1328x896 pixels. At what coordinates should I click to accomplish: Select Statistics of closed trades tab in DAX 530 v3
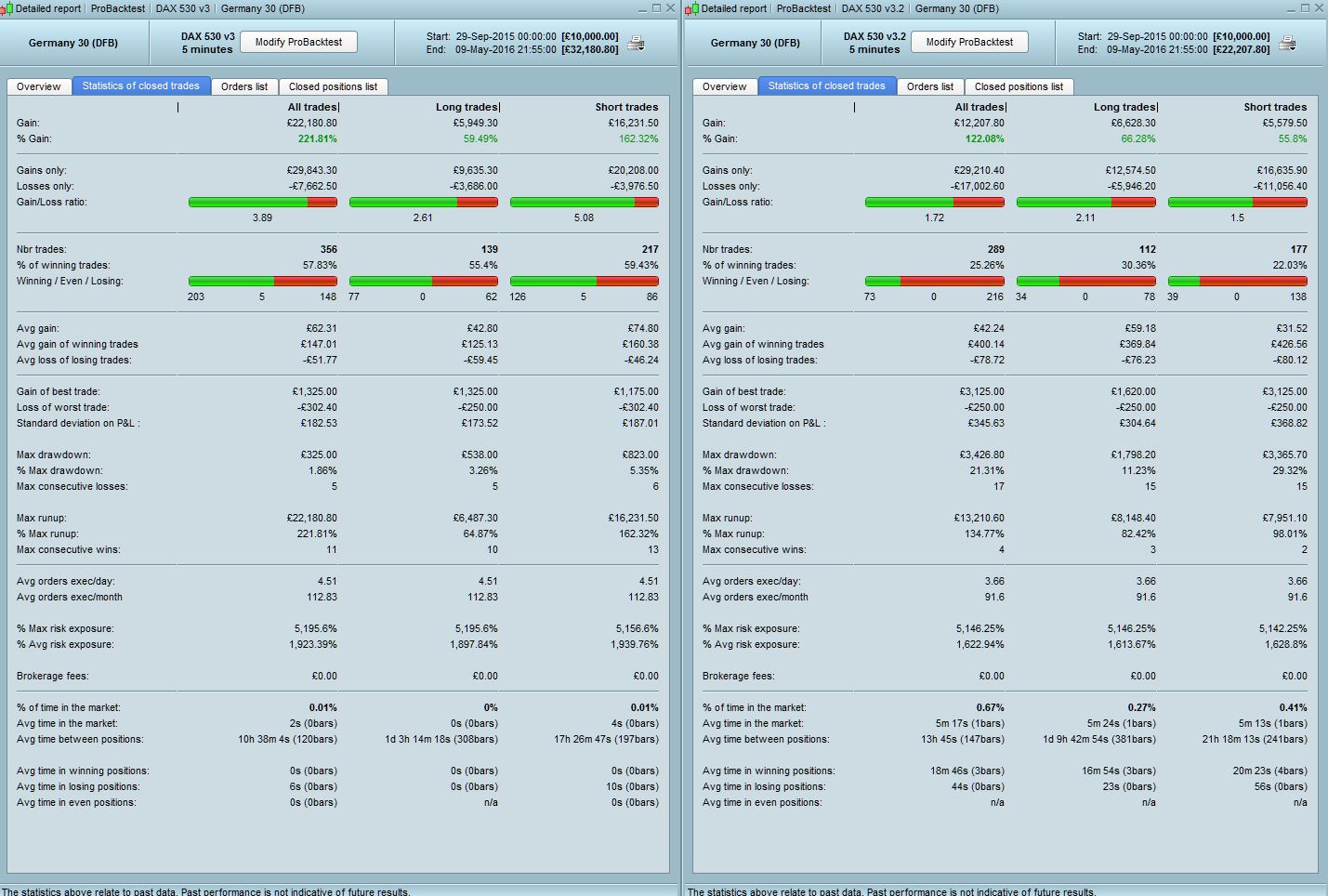tap(141, 86)
